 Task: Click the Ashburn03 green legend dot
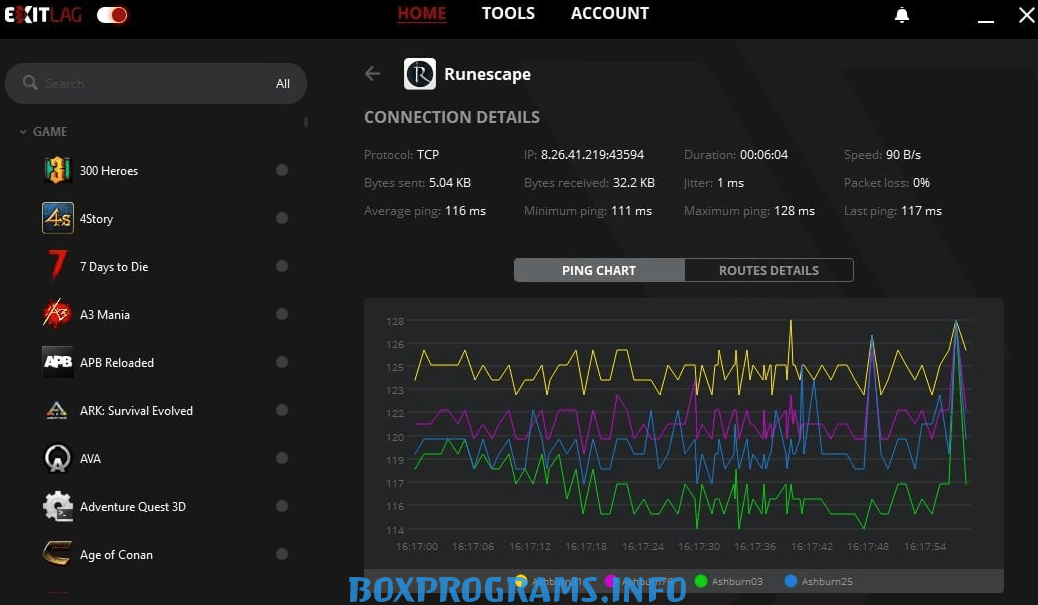[701, 581]
